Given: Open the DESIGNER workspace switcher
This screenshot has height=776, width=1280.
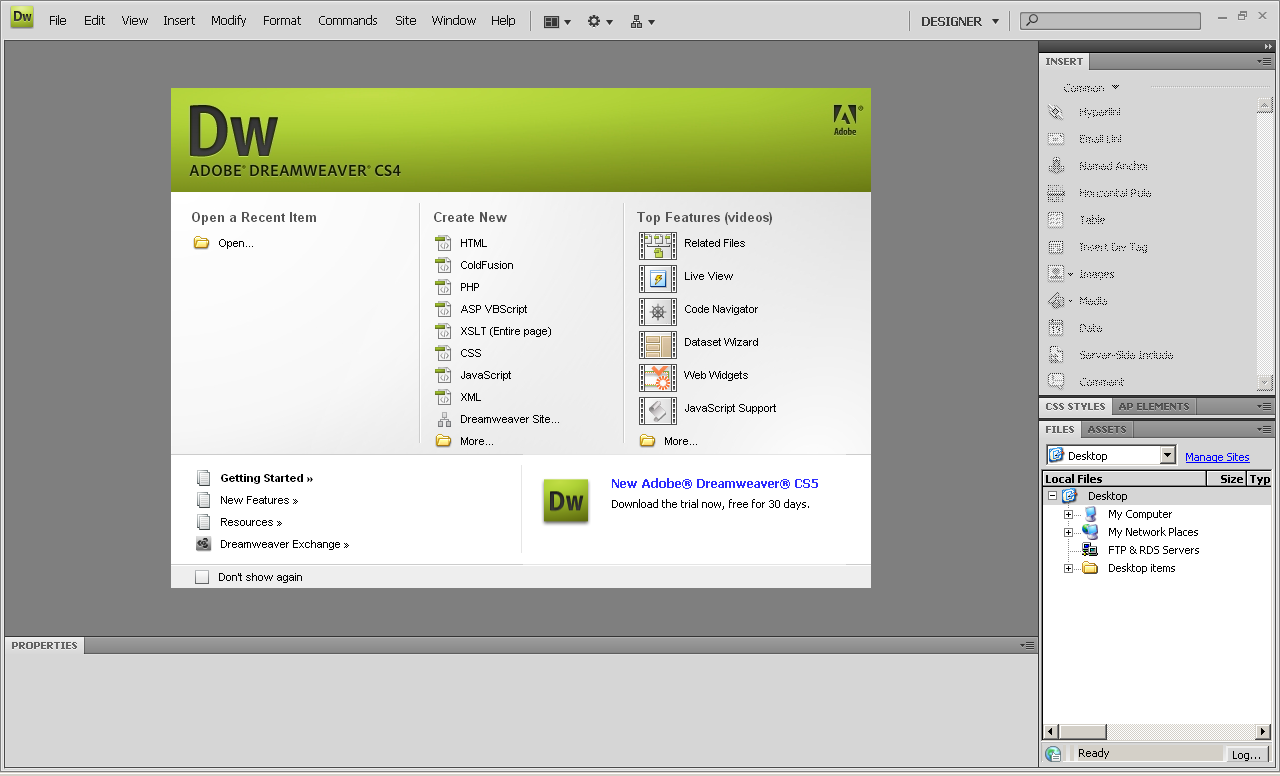Looking at the screenshot, I should pyautogui.click(x=959, y=21).
